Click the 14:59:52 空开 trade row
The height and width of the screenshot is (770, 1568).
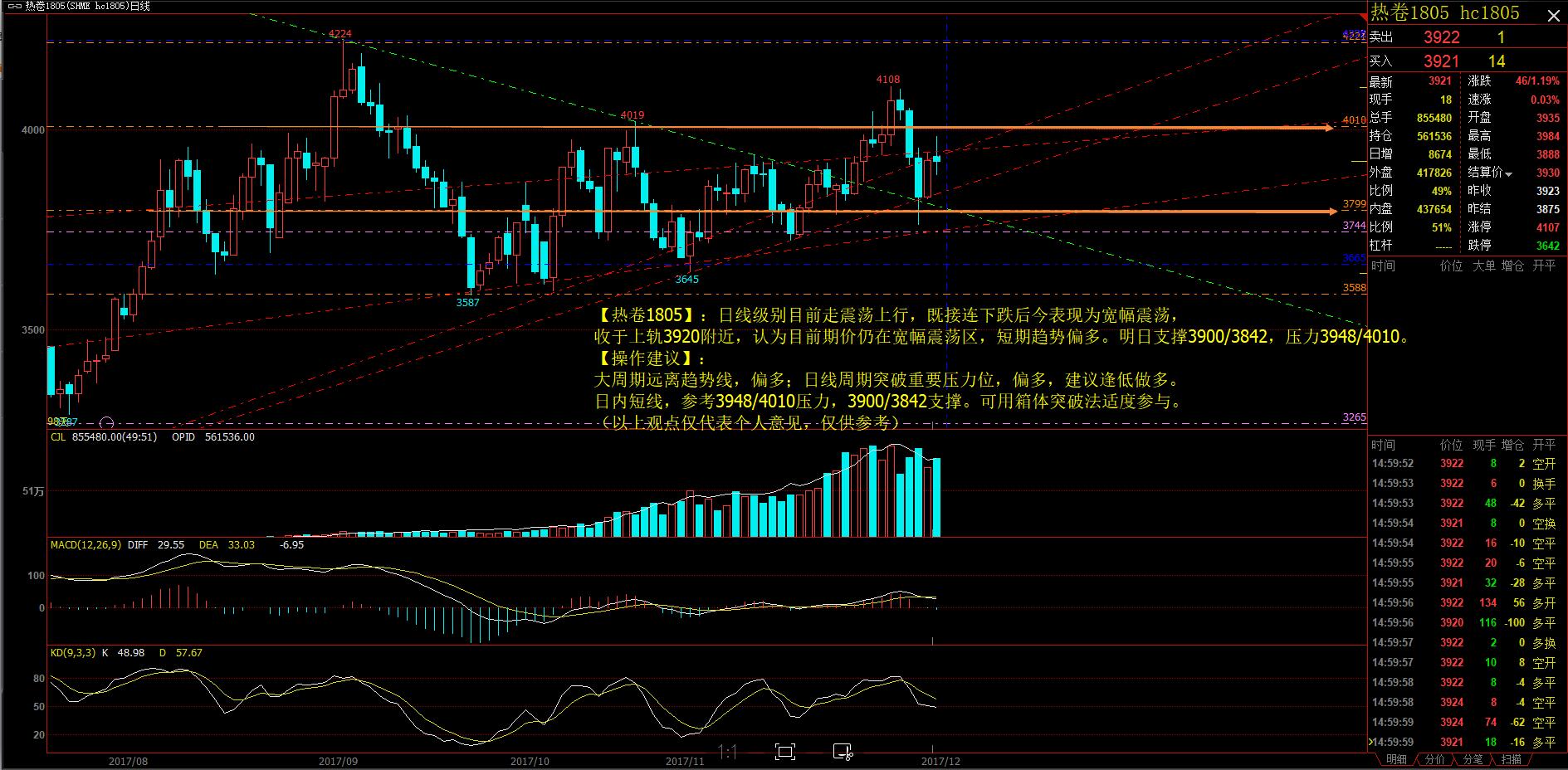click(1468, 464)
